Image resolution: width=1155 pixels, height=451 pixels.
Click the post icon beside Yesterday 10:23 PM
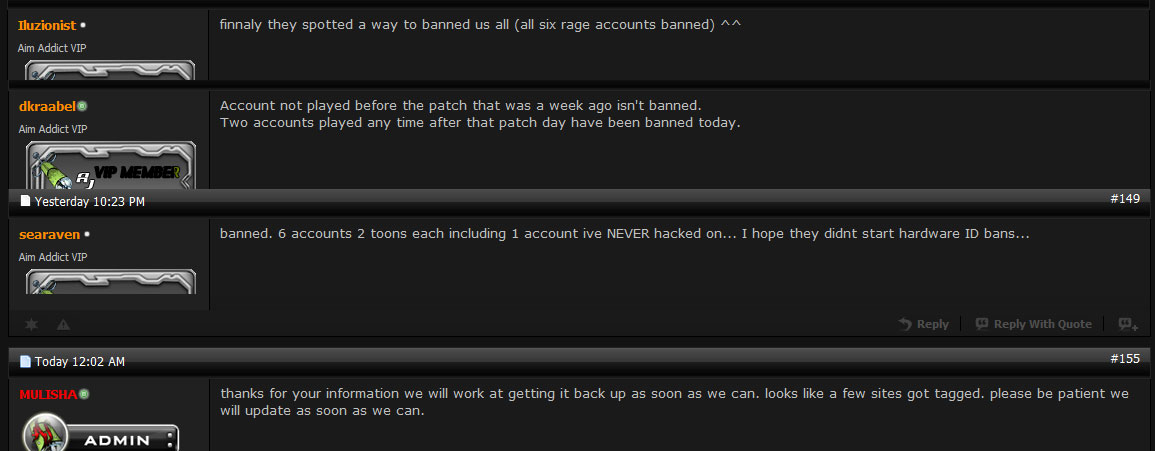click(x=26, y=201)
